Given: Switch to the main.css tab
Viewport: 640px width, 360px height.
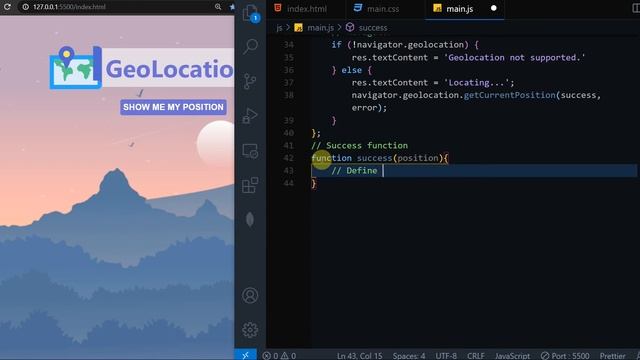Looking at the screenshot, I should pyautogui.click(x=377, y=9).
